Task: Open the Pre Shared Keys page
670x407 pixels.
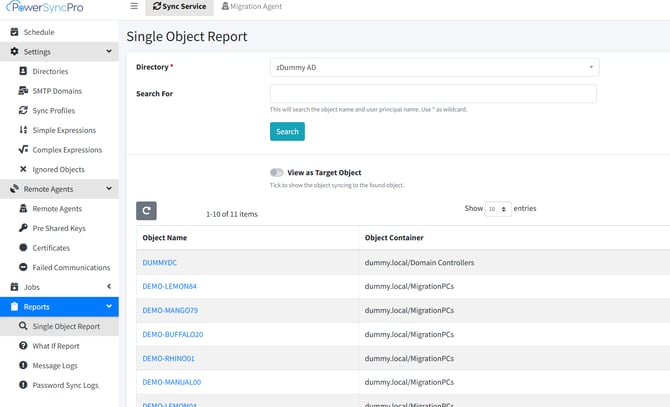Action: coord(59,228)
